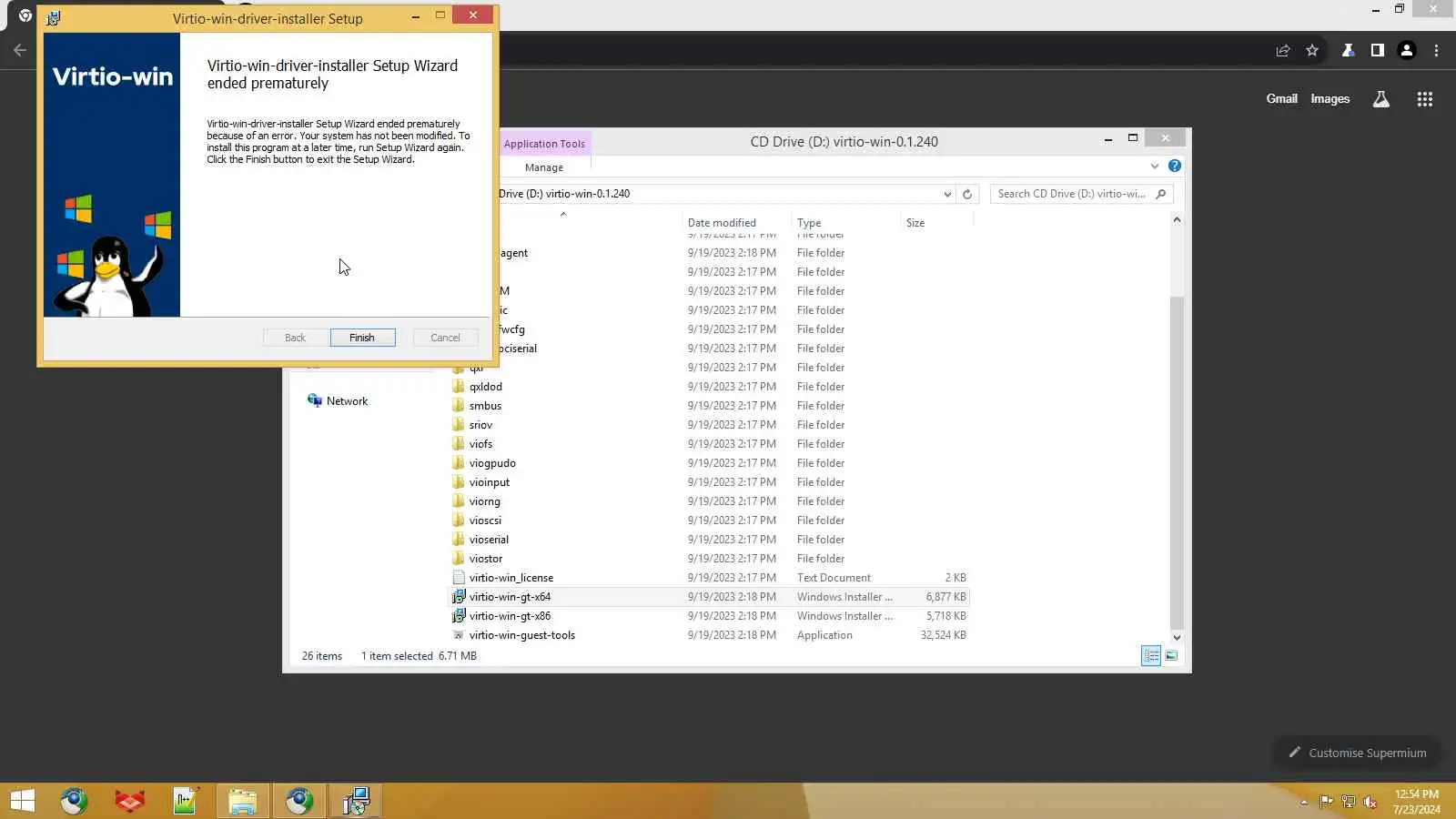Refresh the CD Drive folder view
Viewport: 1456px width, 819px height.
967,194
